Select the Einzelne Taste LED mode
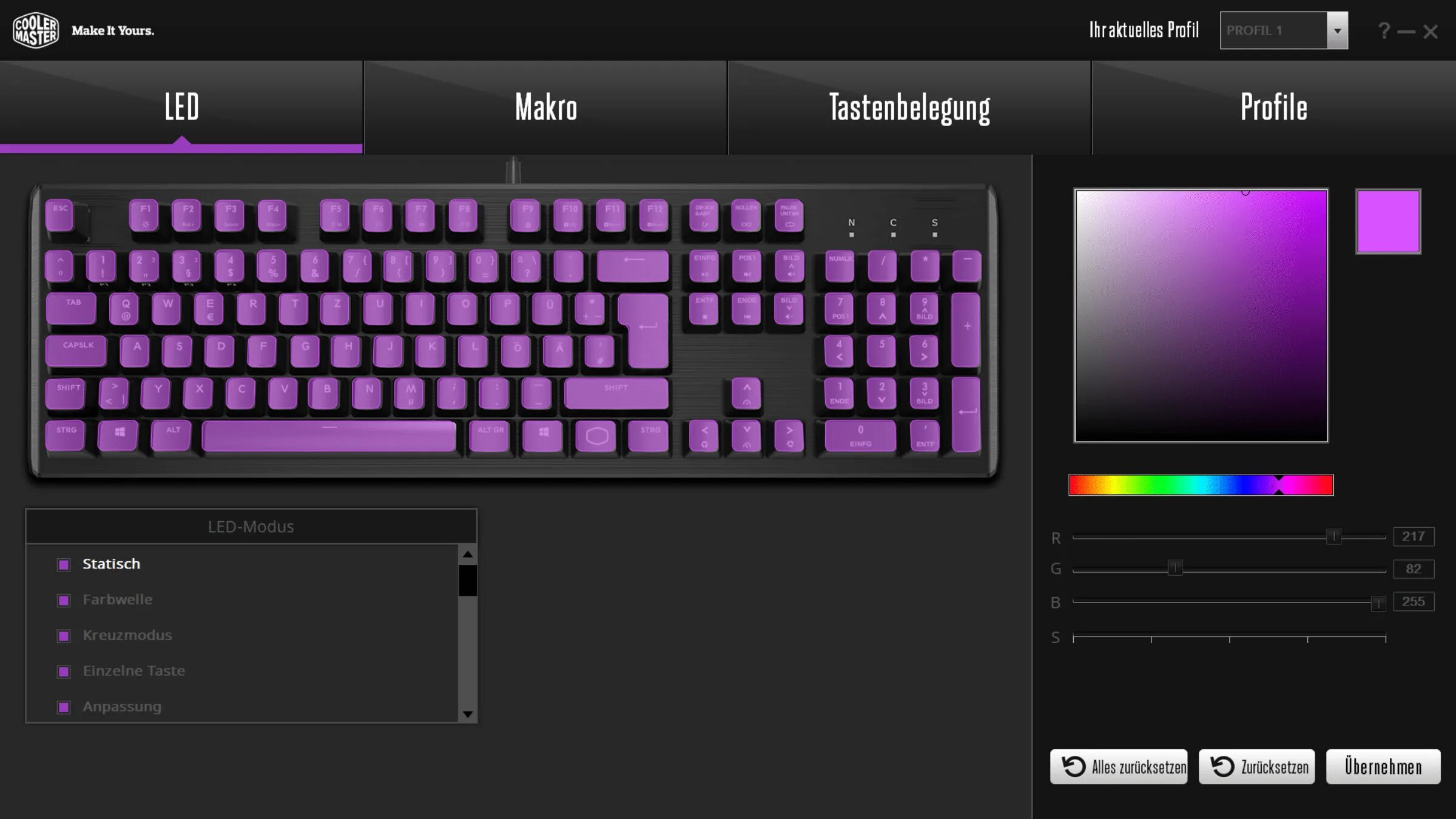Image resolution: width=1456 pixels, height=819 pixels. click(133, 670)
